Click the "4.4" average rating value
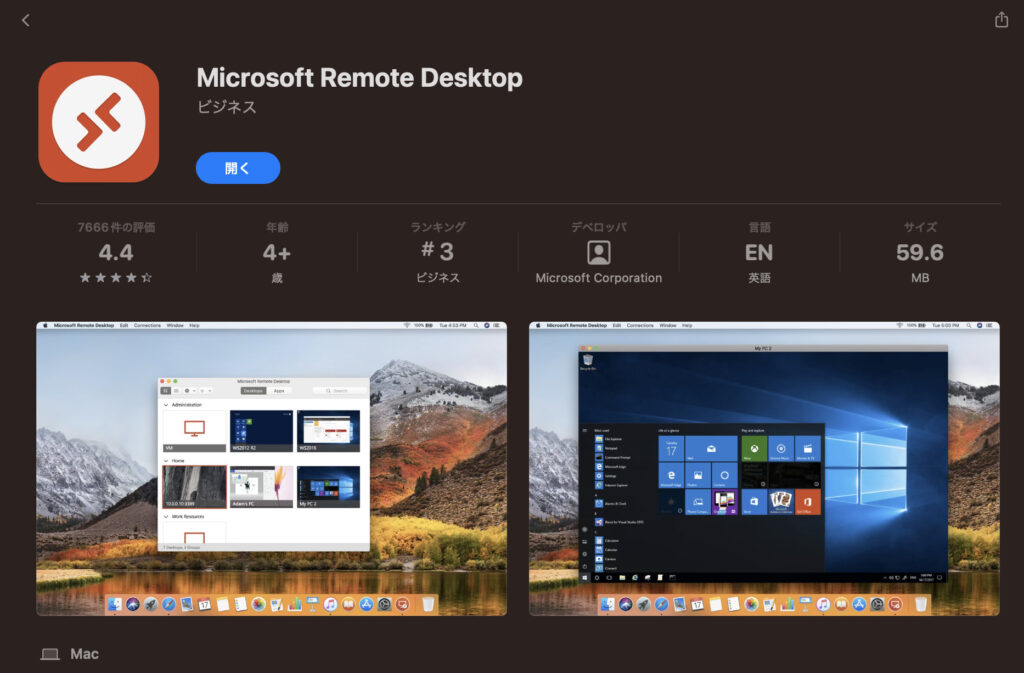This screenshot has width=1024, height=673. coord(116,253)
